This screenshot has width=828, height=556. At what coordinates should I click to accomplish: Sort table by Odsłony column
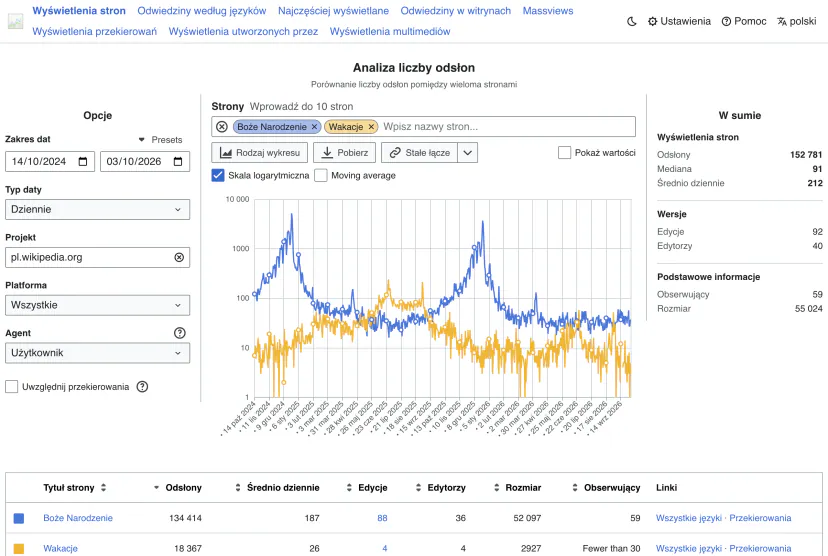click(178, 487)
